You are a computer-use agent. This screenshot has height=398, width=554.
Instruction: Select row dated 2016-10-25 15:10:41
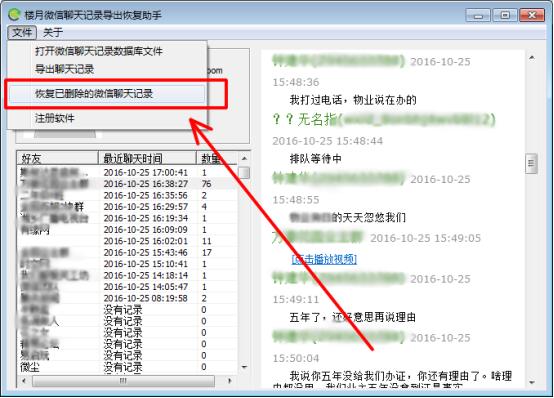pos(127,264)
